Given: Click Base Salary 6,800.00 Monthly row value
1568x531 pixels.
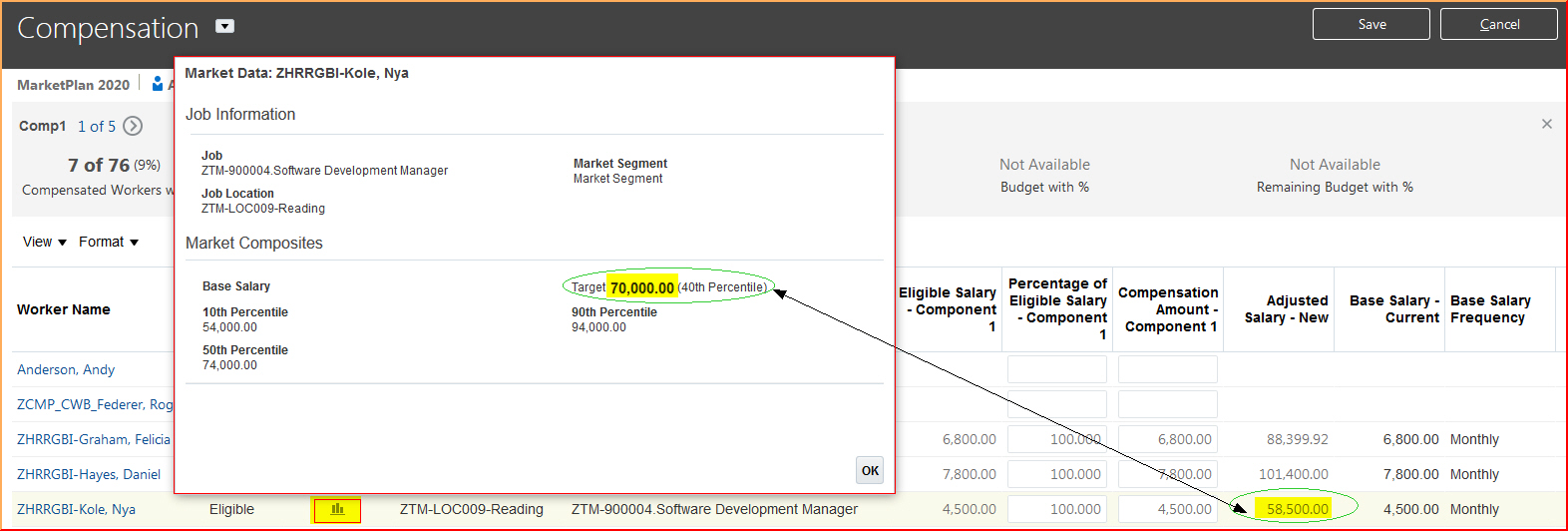Looking at the screenshot, I should (x=1410, y=439).
